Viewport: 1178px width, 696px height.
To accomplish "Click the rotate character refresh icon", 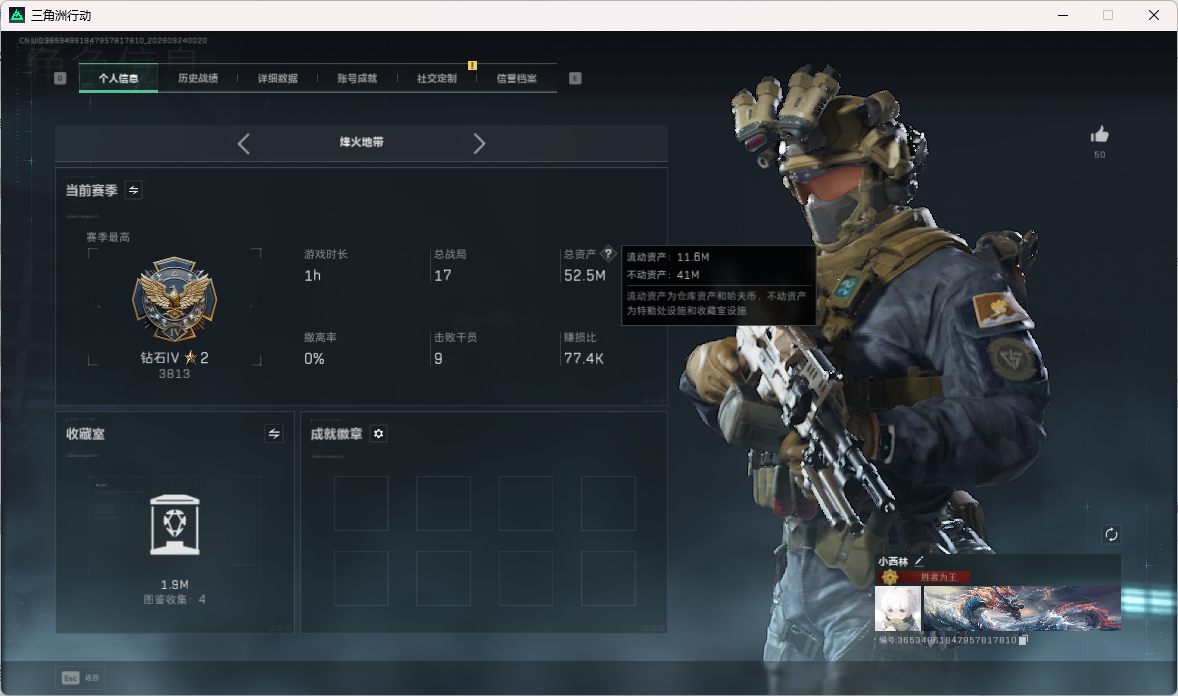I will pos(1111,534).
